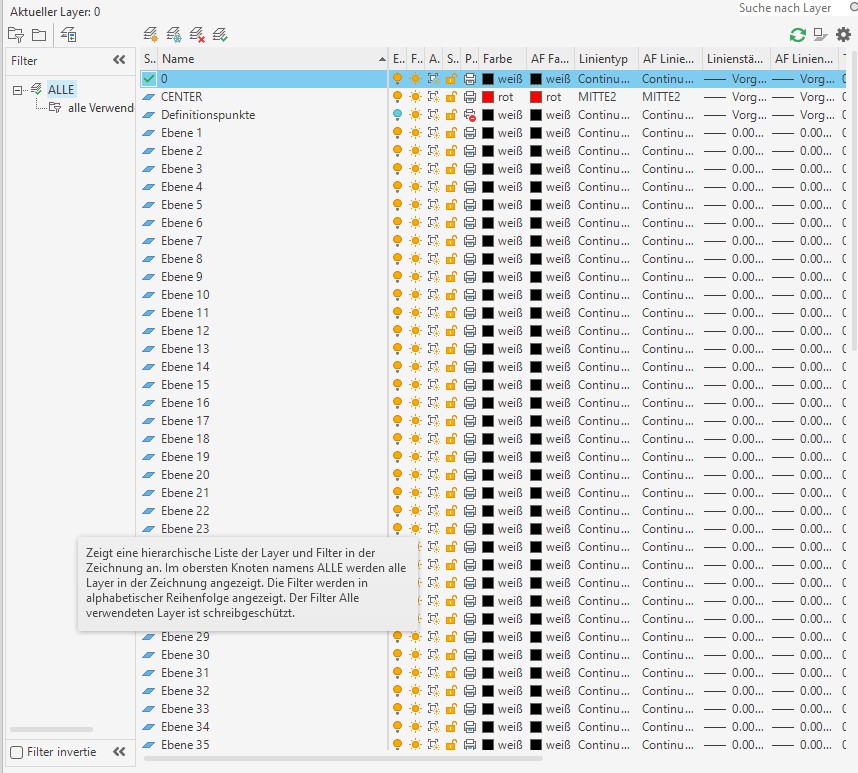Select the 'alle Verwendeten' filter in tree

point(100,108)
